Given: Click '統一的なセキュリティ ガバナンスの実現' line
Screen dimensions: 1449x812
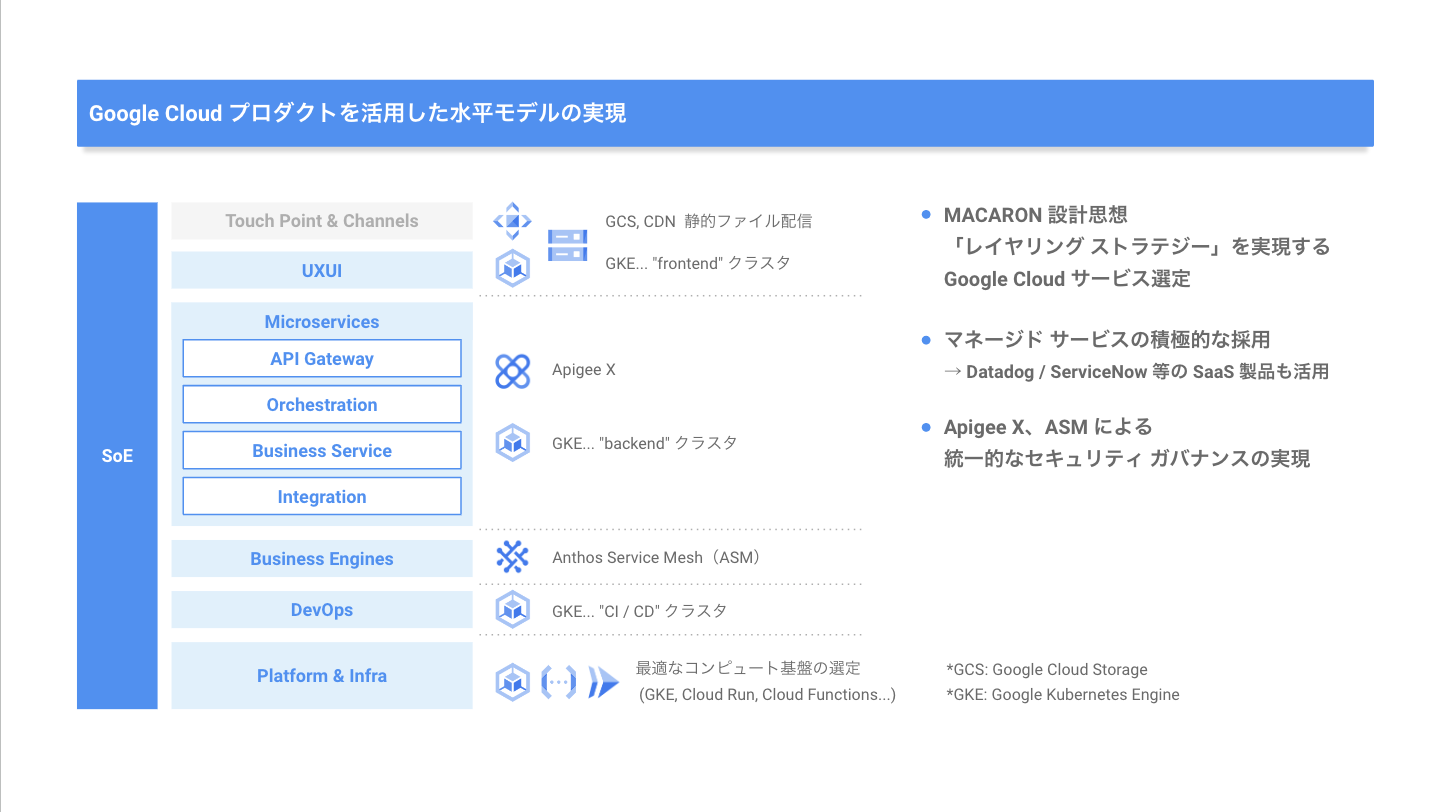Looking at the screenshot, I should tap(1127, 459).
